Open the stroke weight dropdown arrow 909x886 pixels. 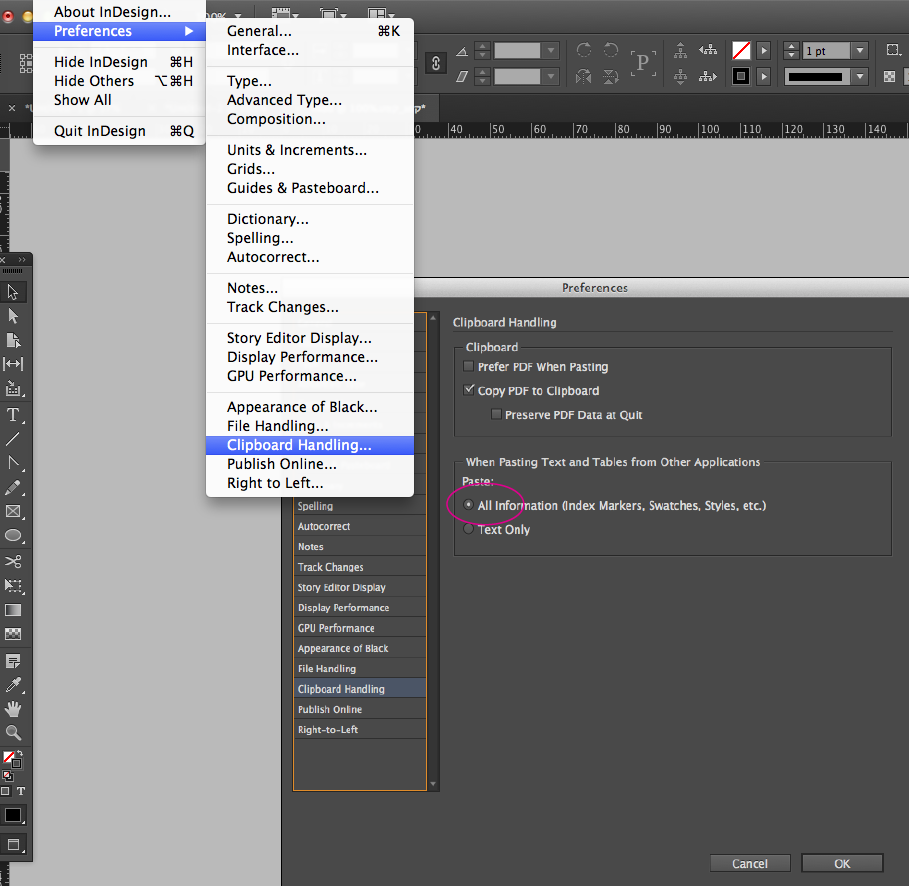pos(860,51)
